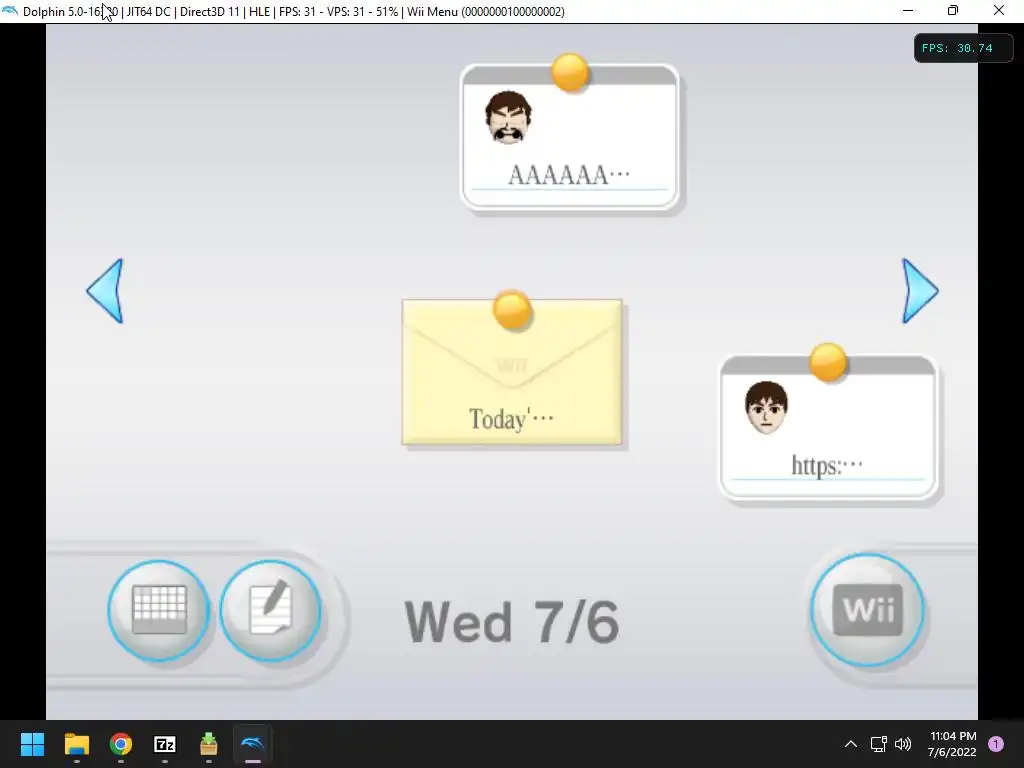This screenshot has height=768, width=1024.
Task: Open the AAAAAA memo from the mustached Mii
Action: coord(569,136)
